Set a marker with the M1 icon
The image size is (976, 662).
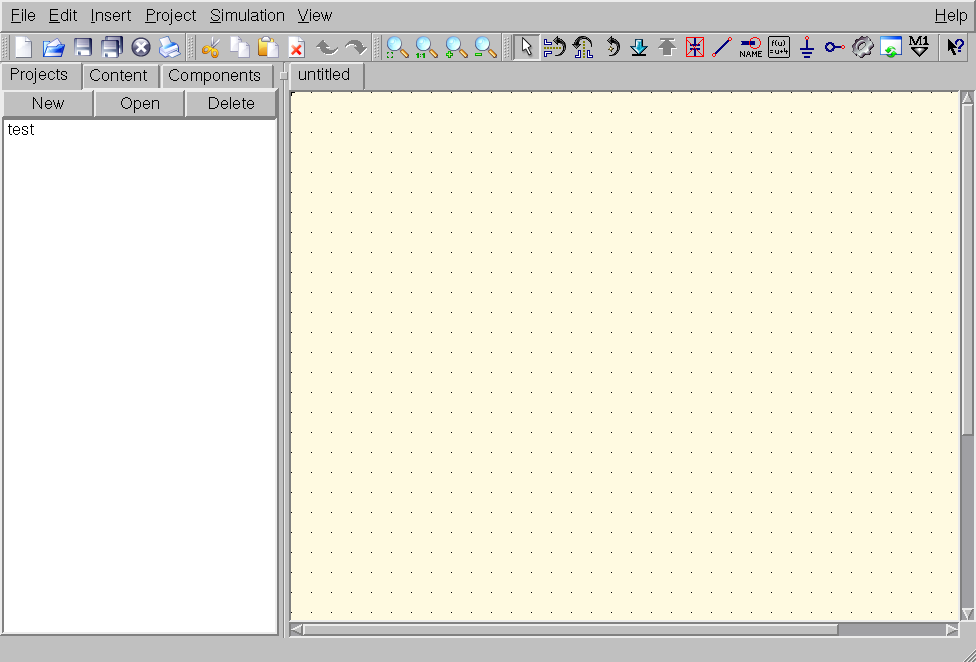(920, 47)
